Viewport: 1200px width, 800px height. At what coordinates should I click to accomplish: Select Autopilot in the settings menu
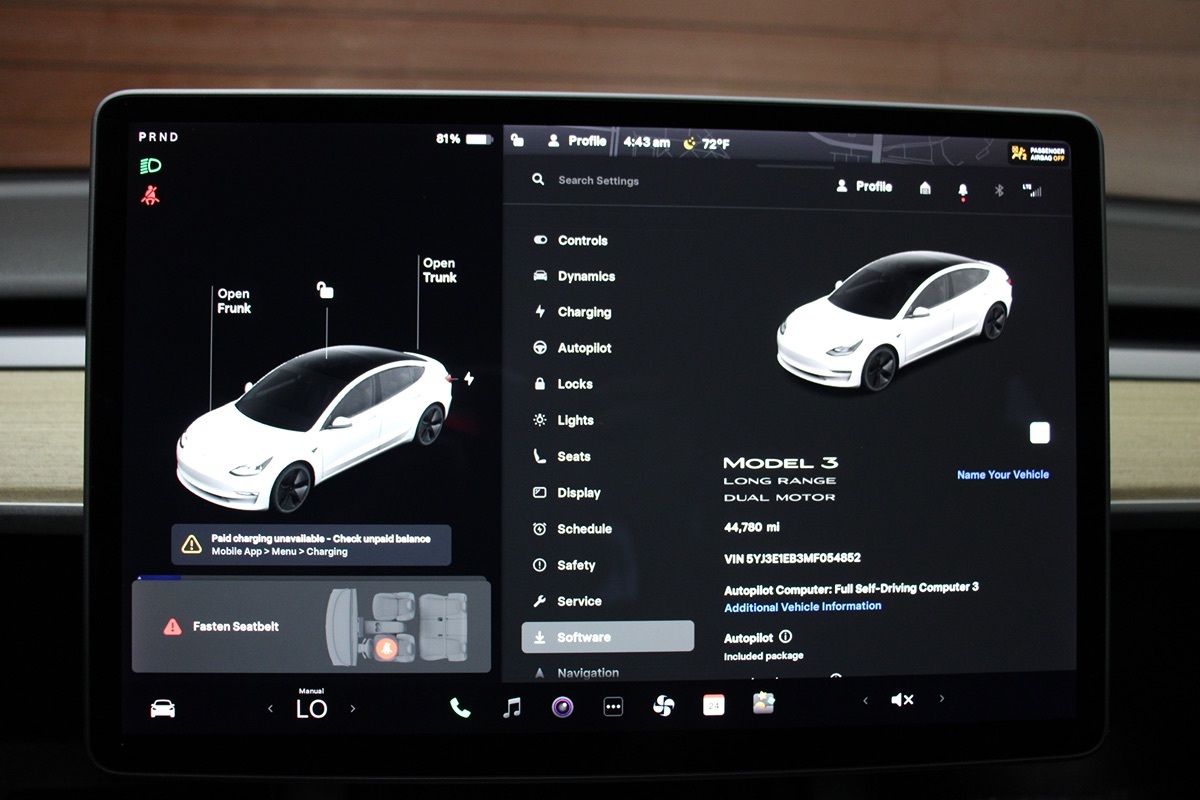click(584, 348)
